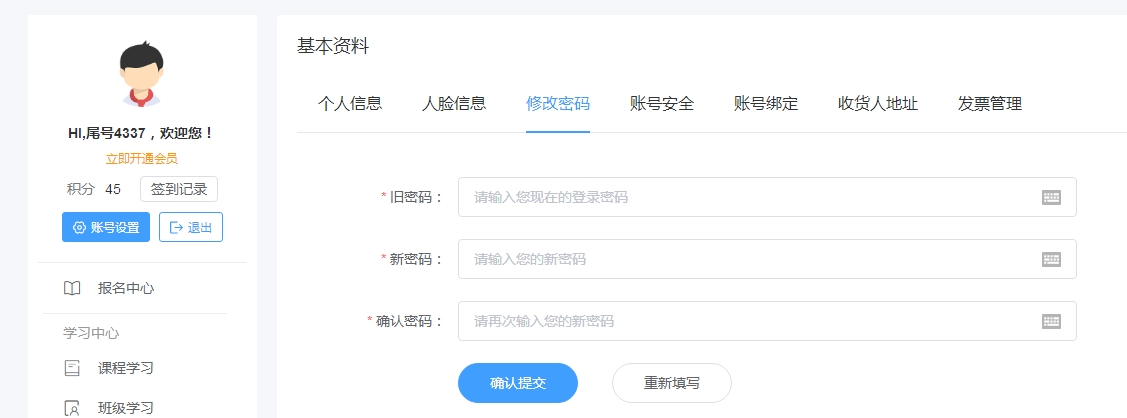
Task: Focus the 新密码 input field
Action: (x=767, y=259)
